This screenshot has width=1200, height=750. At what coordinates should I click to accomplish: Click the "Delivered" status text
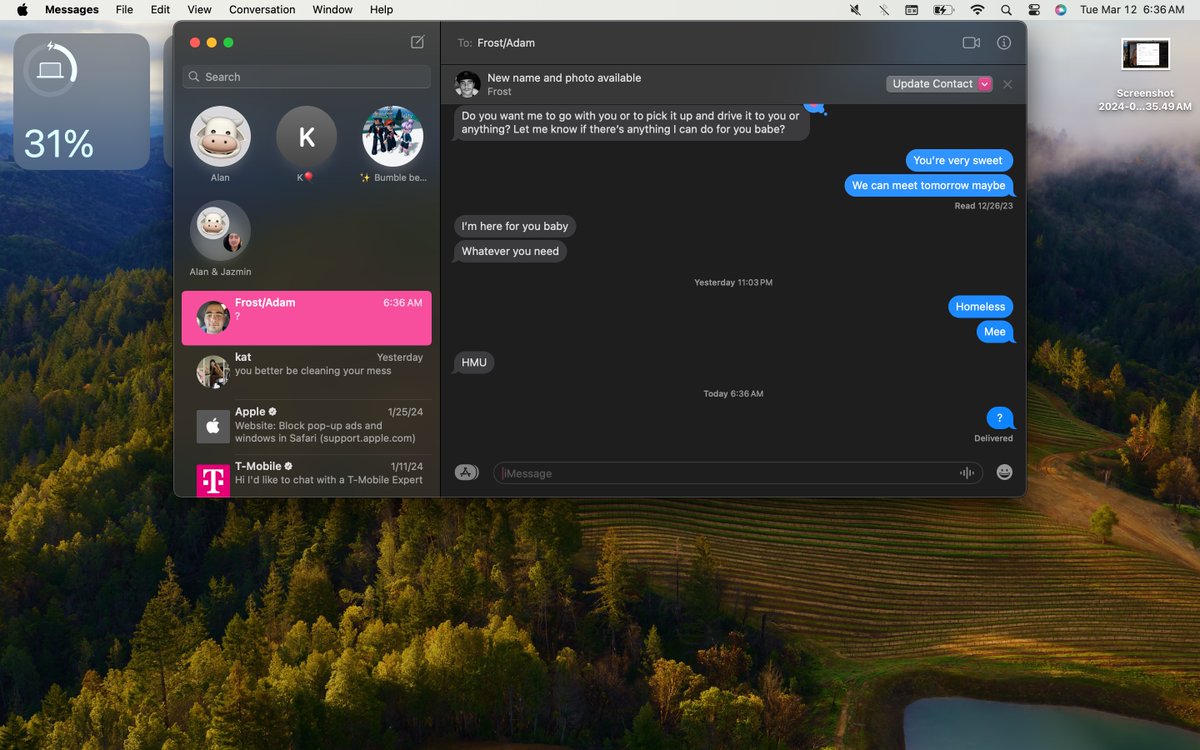tap(994, 438)
